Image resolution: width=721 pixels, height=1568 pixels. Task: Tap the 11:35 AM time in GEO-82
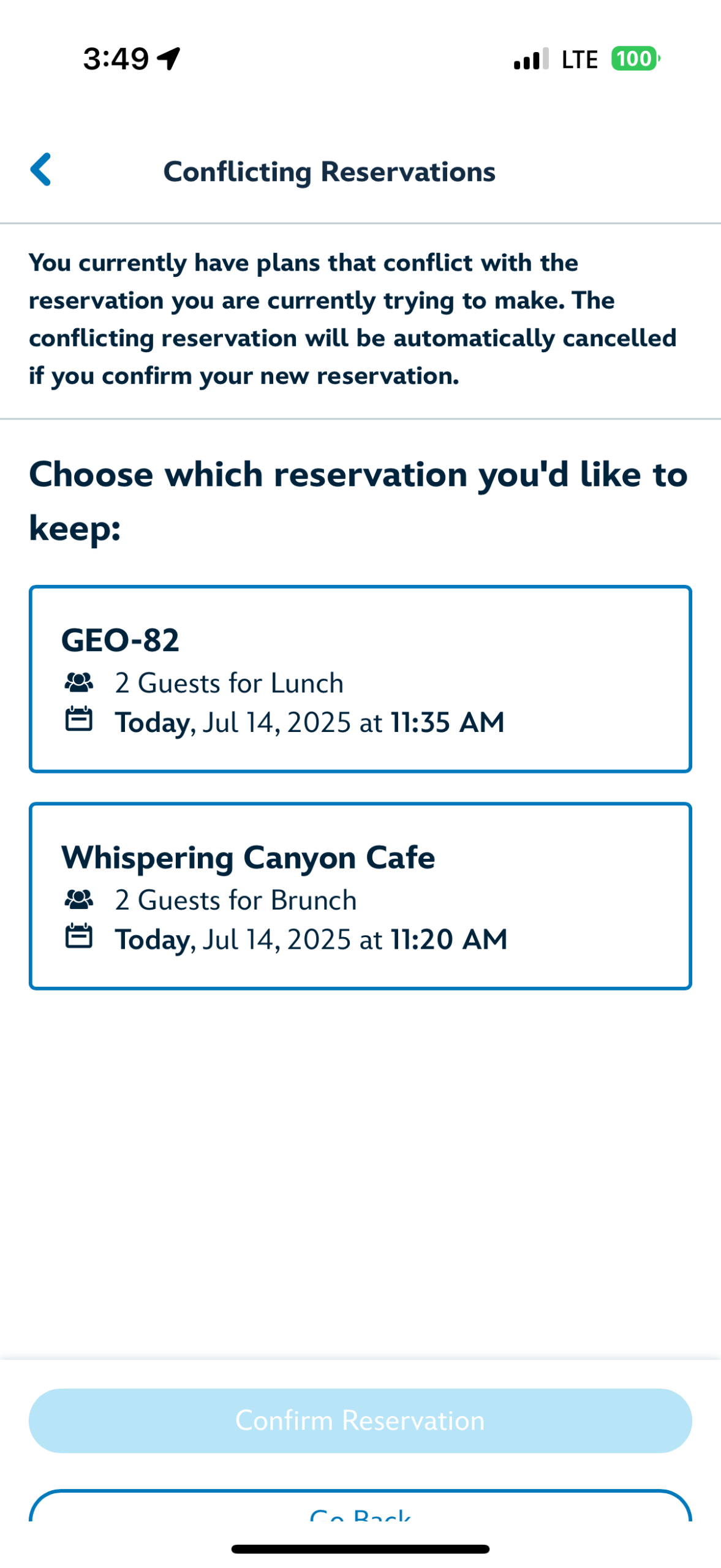click(448, 722)
